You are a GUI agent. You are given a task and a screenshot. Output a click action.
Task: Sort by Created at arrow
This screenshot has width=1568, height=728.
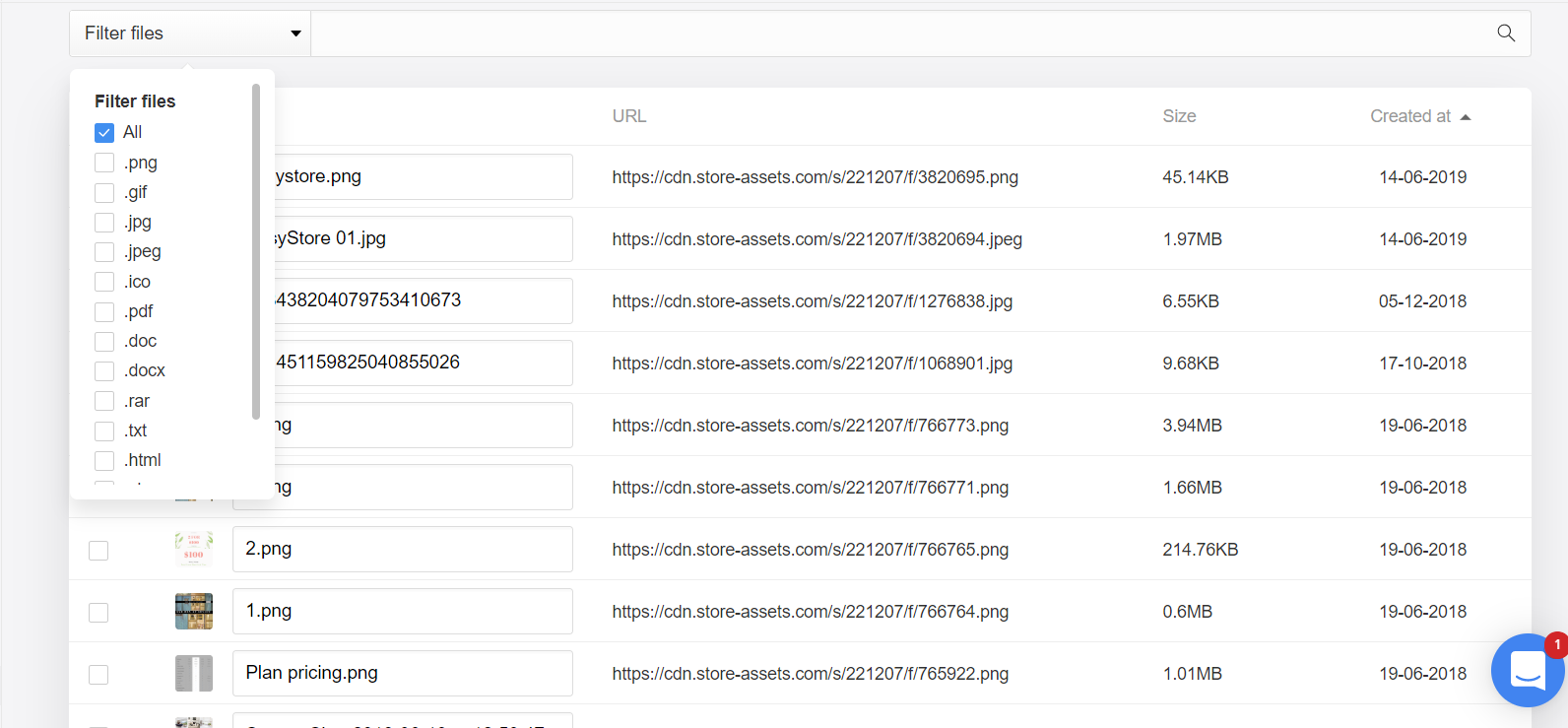tap(1466, 117)
